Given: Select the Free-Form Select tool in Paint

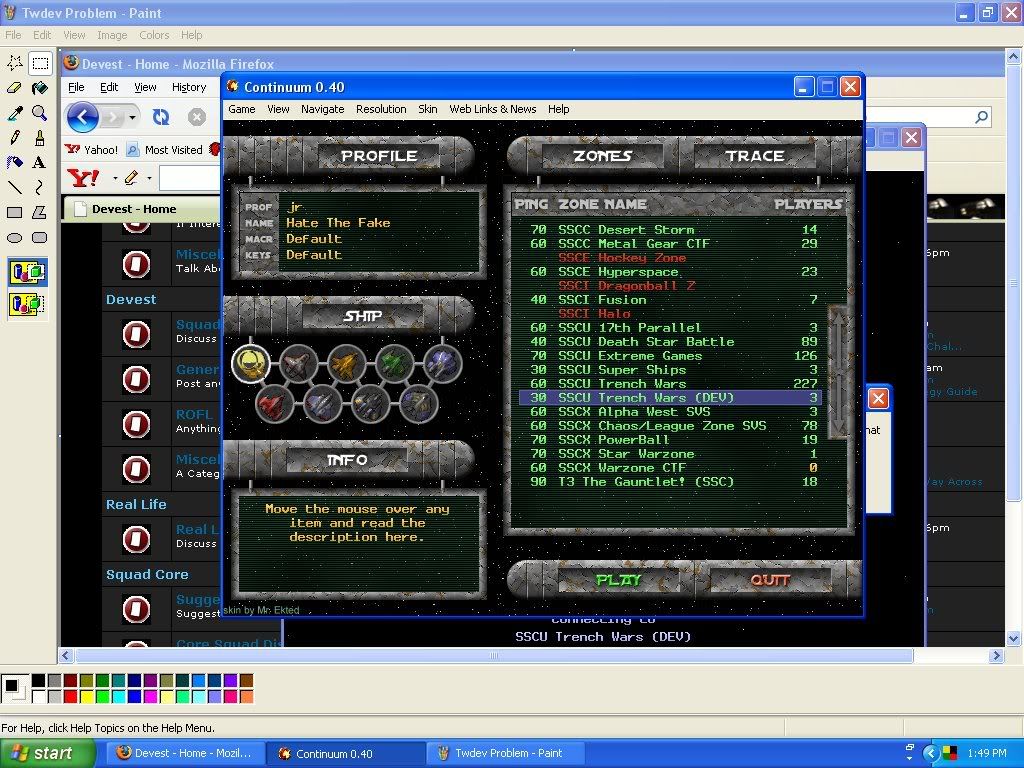Looking at the screenshot, I should tap(14, 63).
